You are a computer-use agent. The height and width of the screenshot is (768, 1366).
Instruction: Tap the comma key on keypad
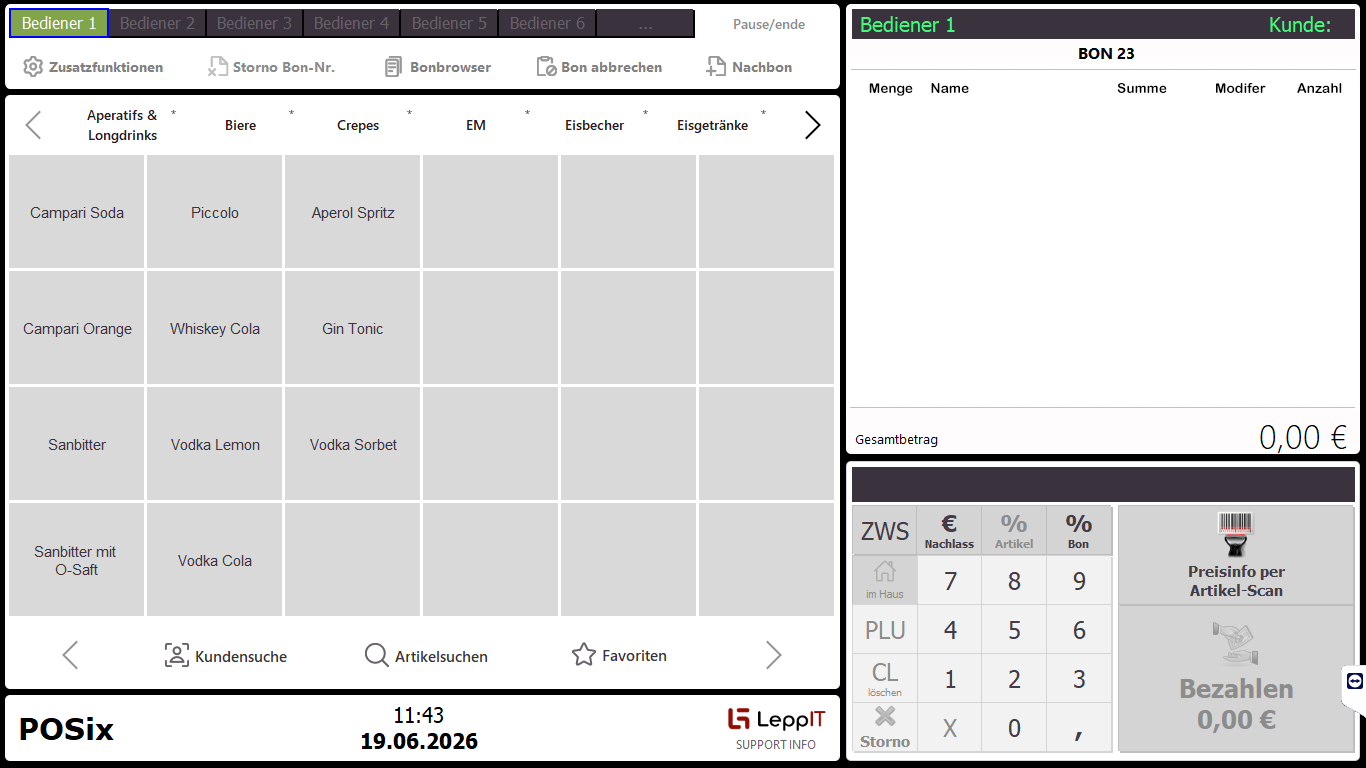click(x=1079, y=727)
